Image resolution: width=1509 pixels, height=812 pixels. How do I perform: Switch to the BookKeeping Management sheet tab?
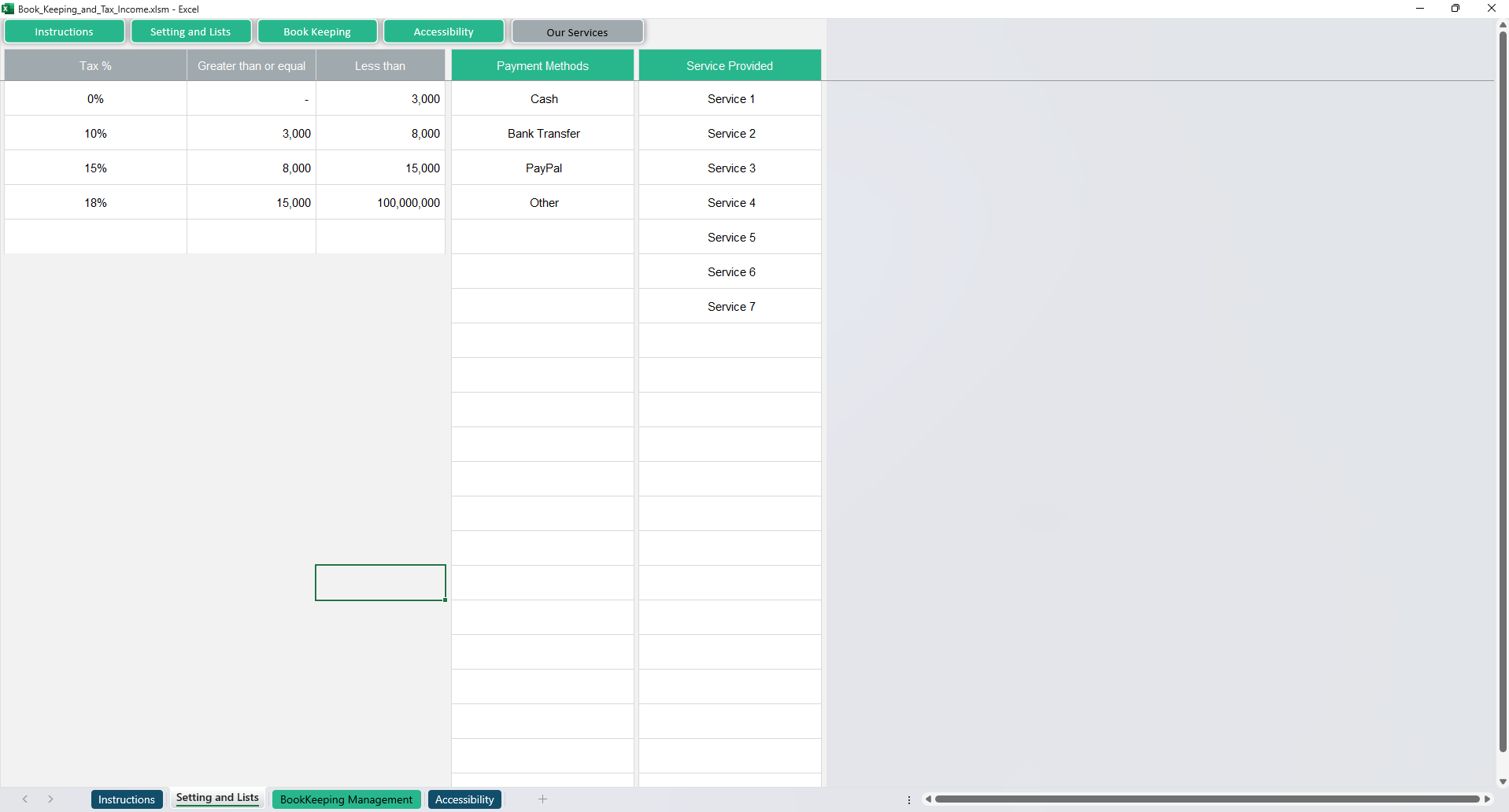pyautogui.click(x=346, y=799)
